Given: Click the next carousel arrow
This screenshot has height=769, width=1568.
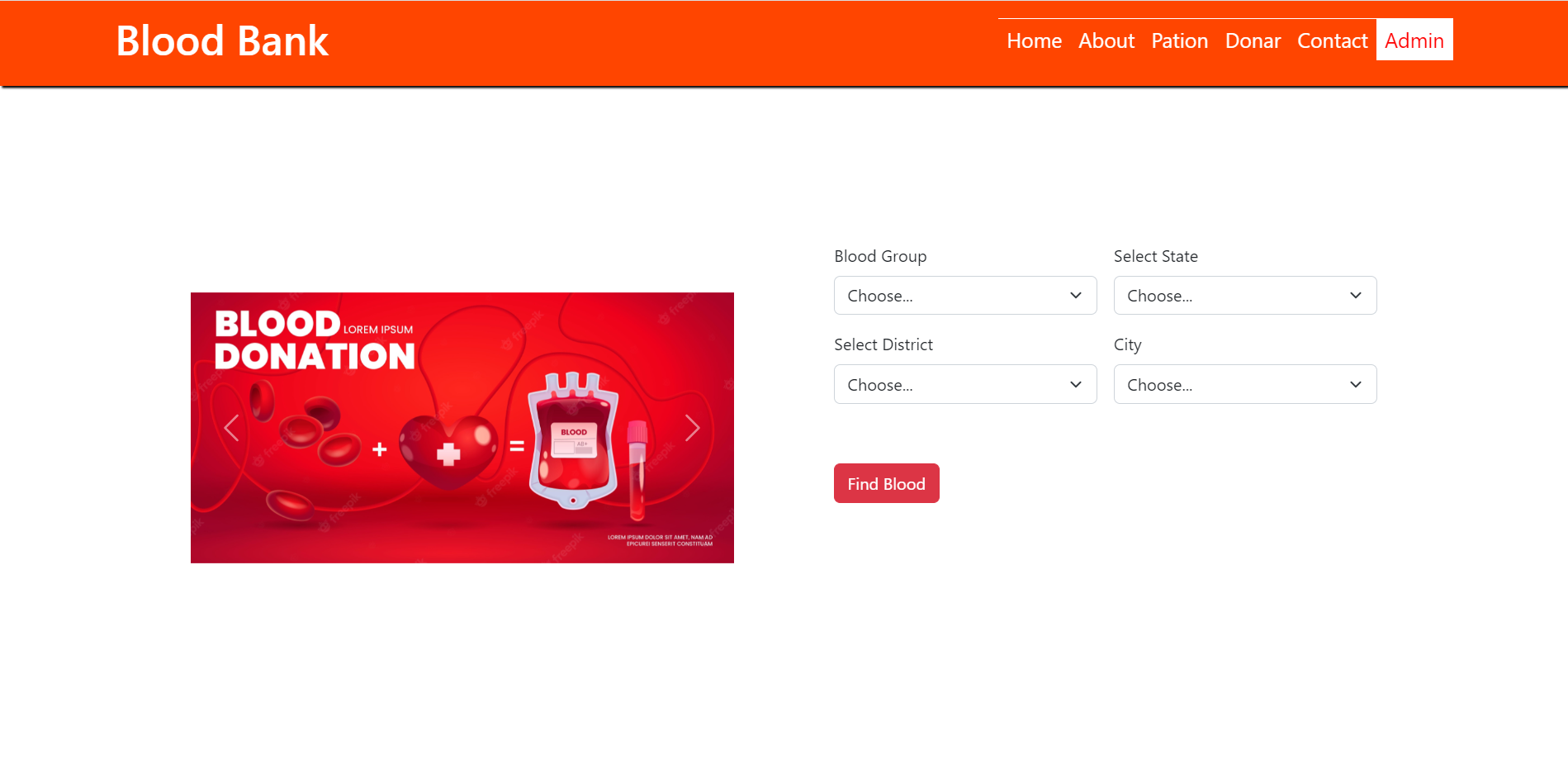Looking at the screenshot, I should (692, 427).
